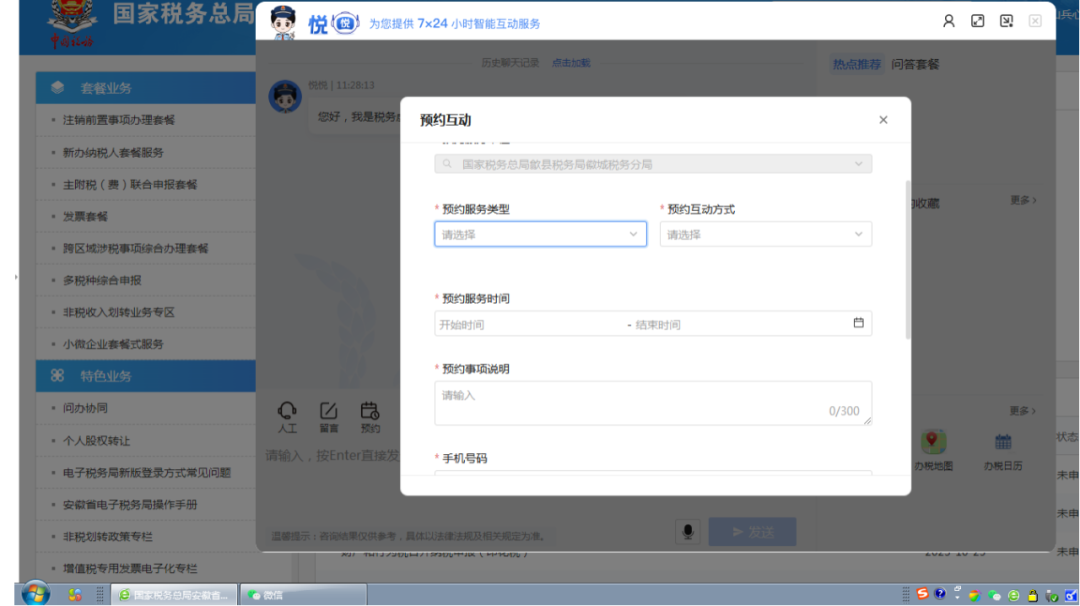Open 增值税专用发票电子化专栏

129,568
